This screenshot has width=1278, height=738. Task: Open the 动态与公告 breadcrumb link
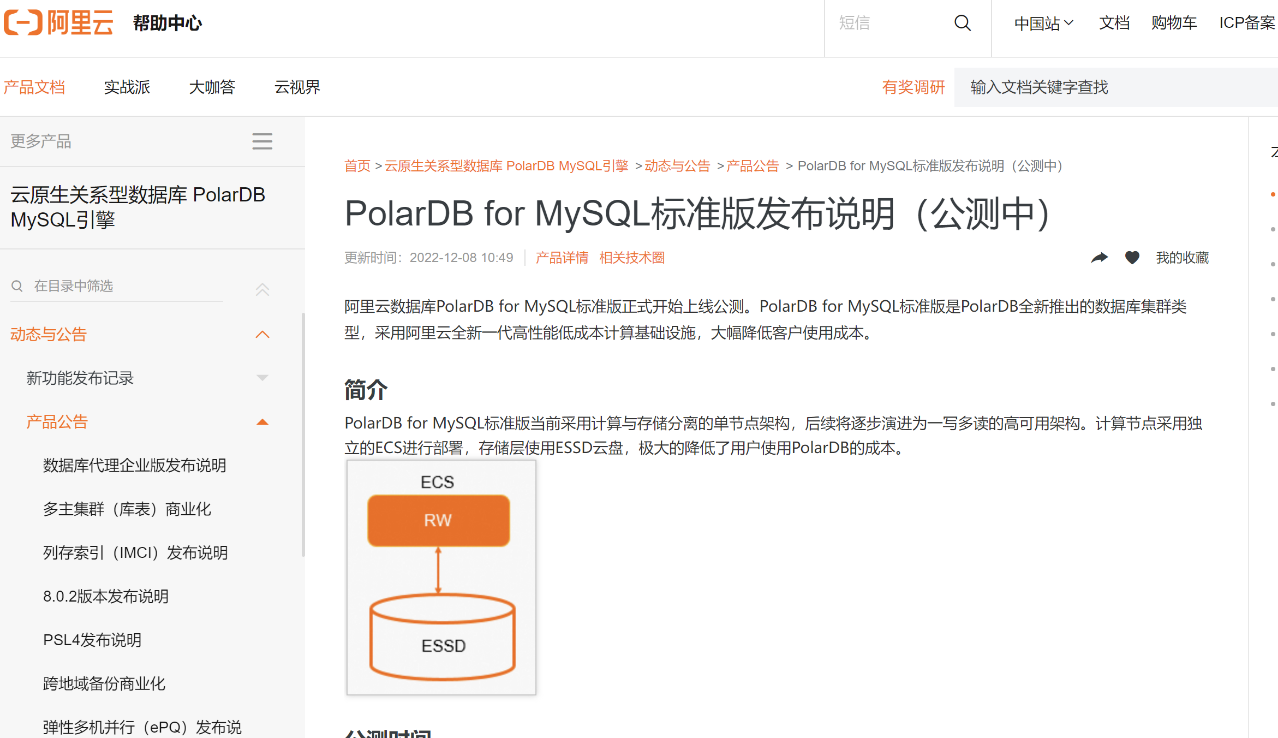677,166
